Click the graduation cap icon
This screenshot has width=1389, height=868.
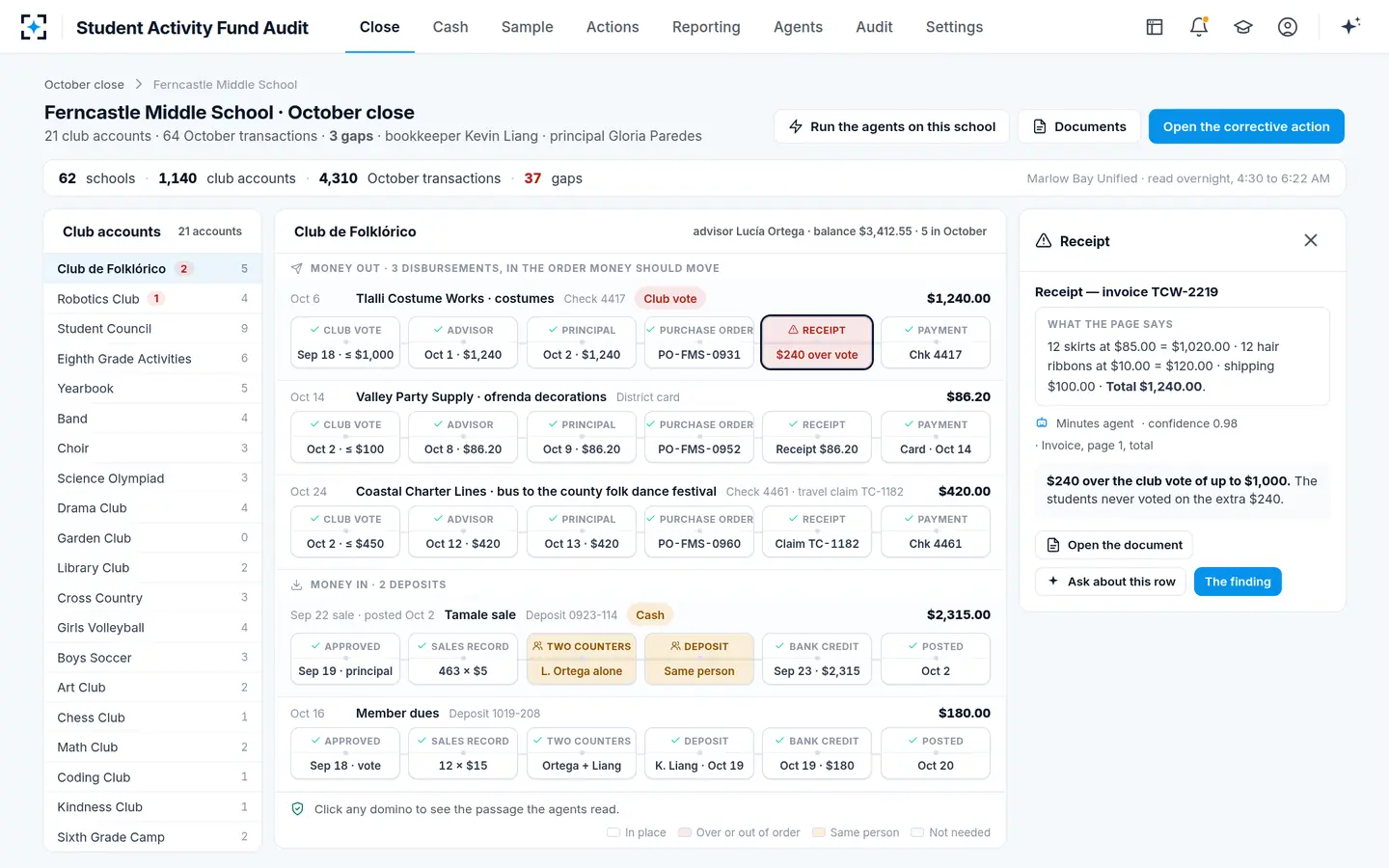click(x=1243, y=27)
